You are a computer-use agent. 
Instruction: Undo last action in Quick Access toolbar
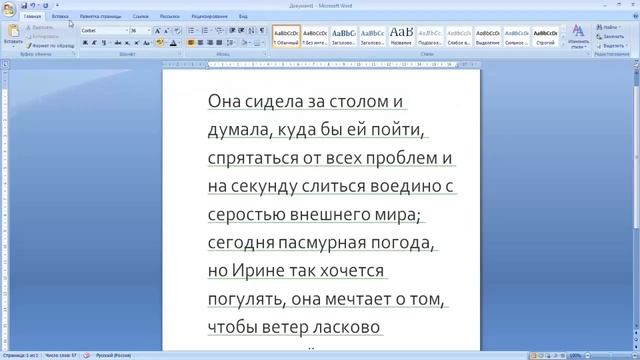[x=33, y=5]
